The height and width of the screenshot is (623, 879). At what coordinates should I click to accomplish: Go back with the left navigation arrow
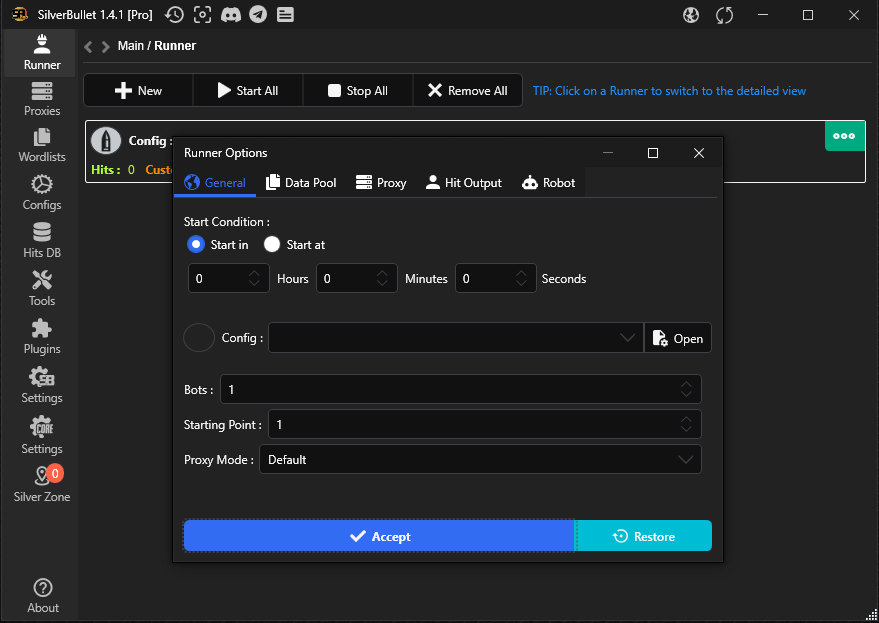tap(88, 47)
